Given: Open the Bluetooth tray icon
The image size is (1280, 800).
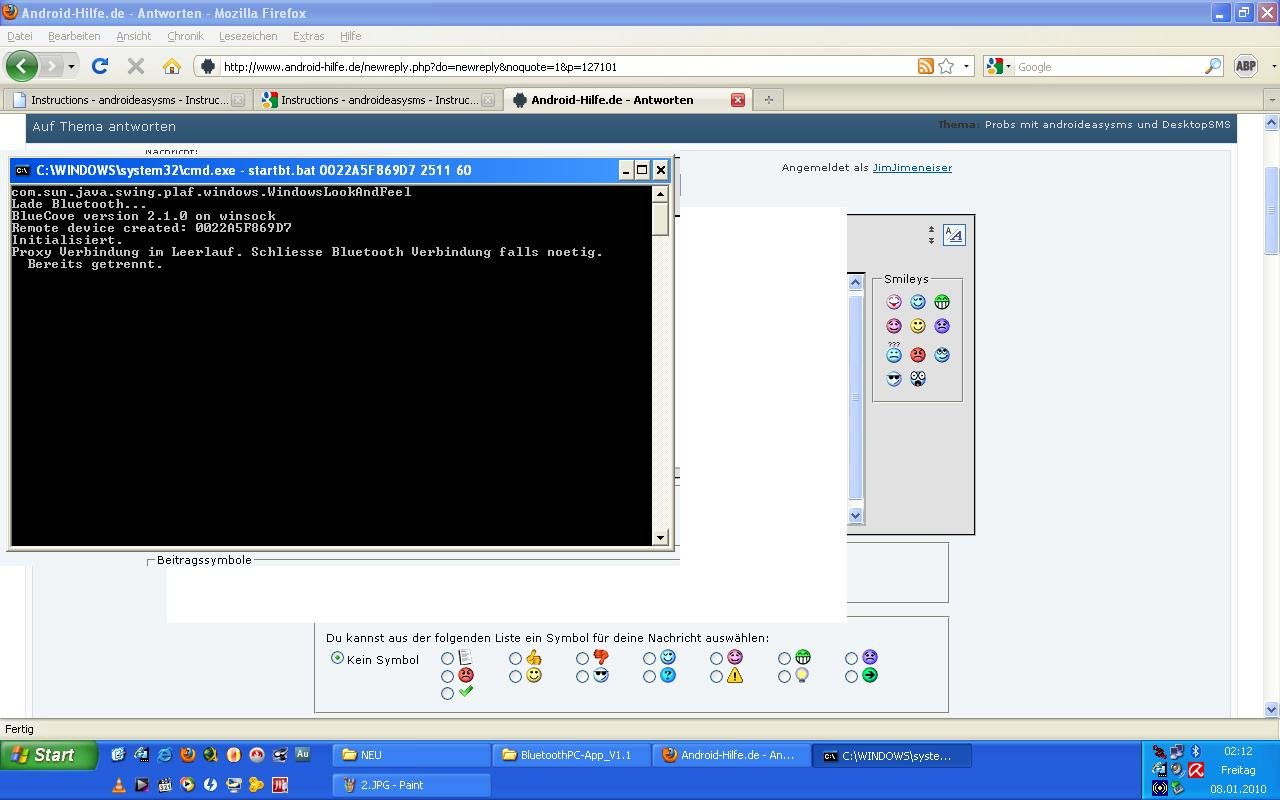Looking at the screenshot, I should (1195, 751).
